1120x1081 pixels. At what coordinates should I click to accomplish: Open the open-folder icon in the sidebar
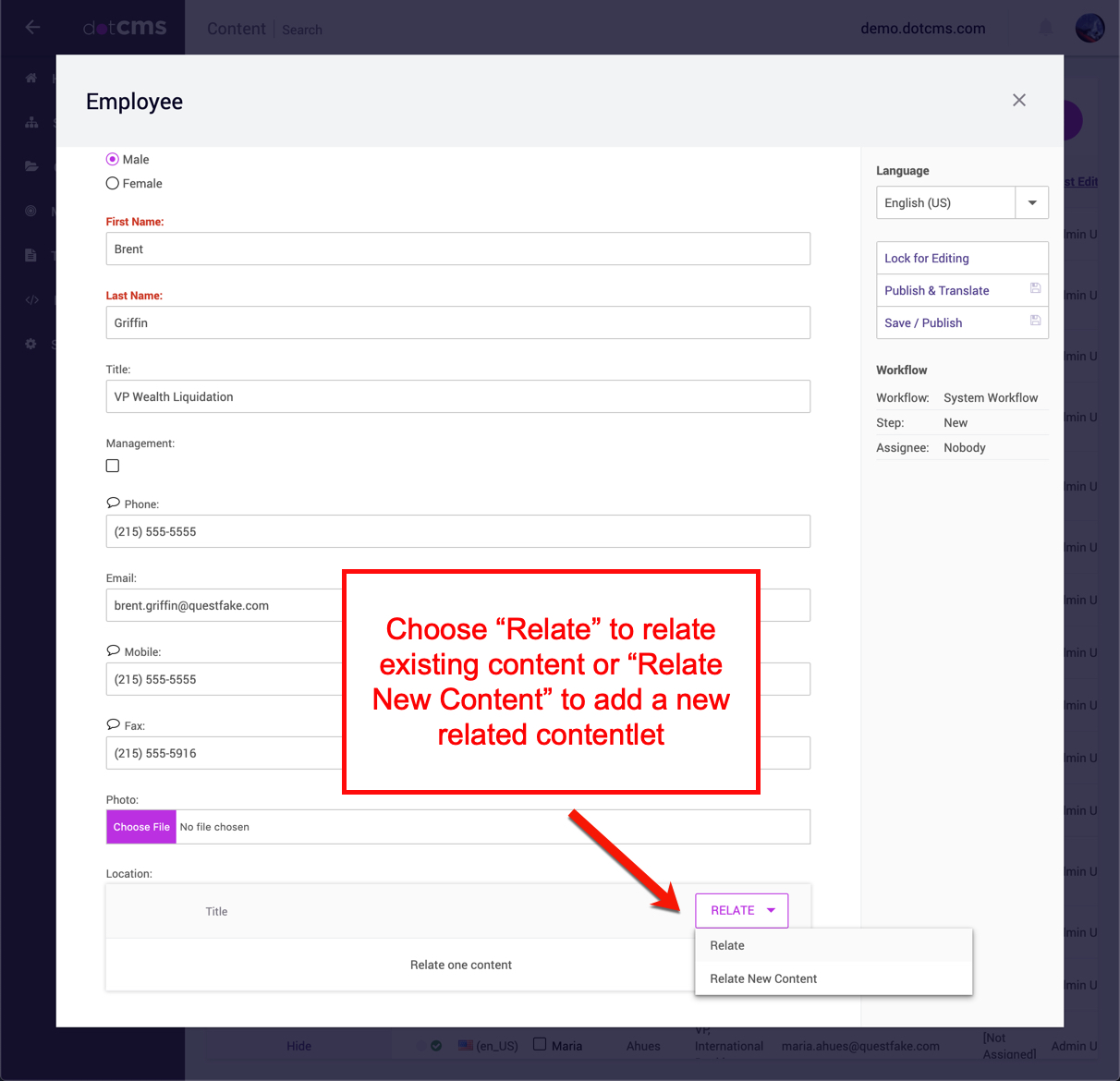pos(31,166)
